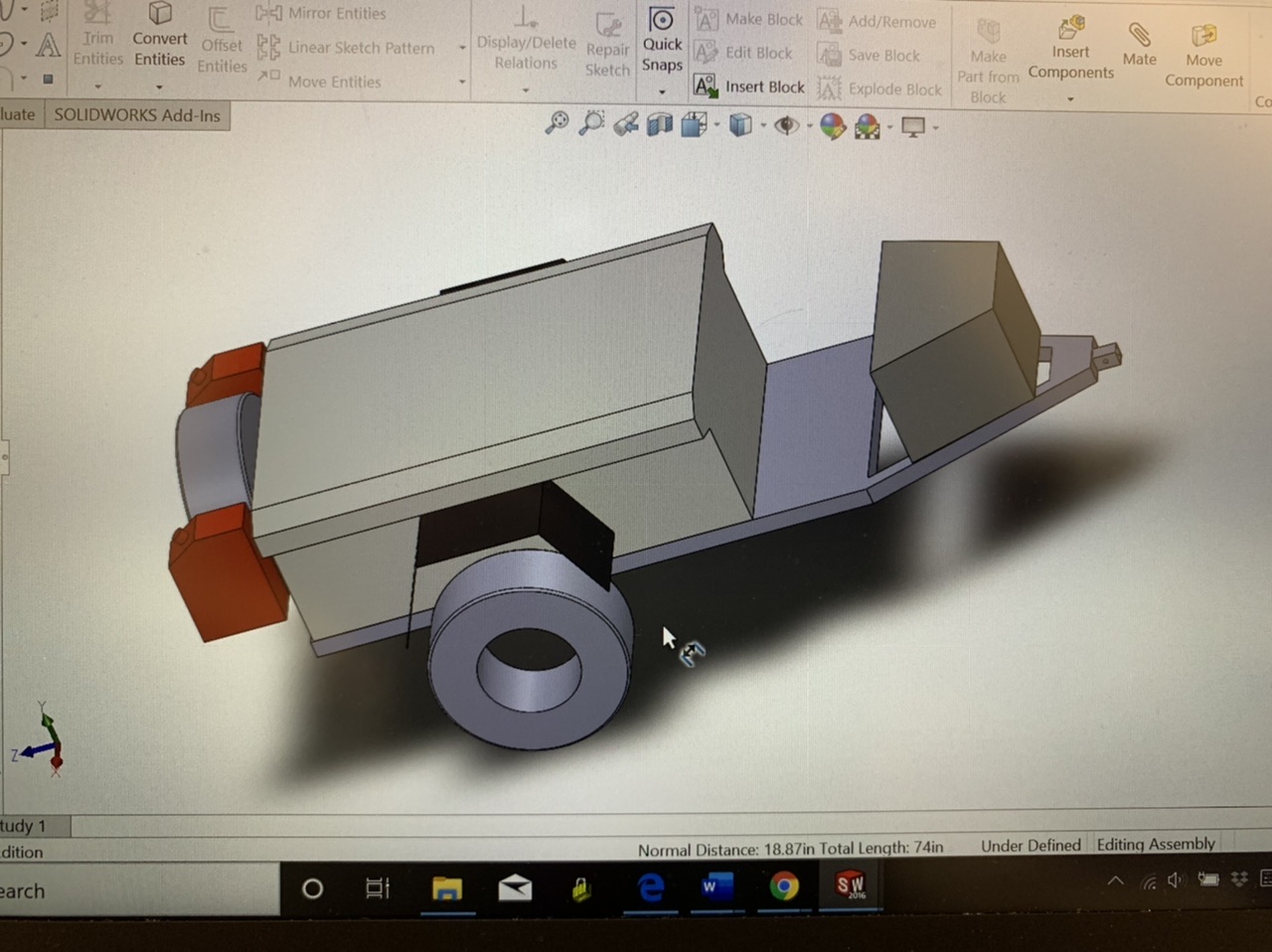Click the Insert Block icon
Viewport: 1272px width, 952px height.
[706, 87]
